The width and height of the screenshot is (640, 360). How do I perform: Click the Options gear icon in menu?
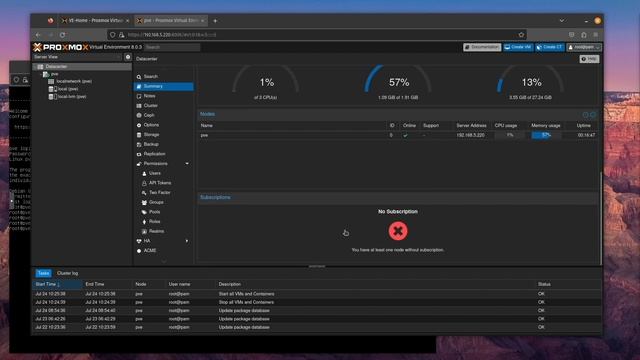pyautogui.click(x=139, y=125)
